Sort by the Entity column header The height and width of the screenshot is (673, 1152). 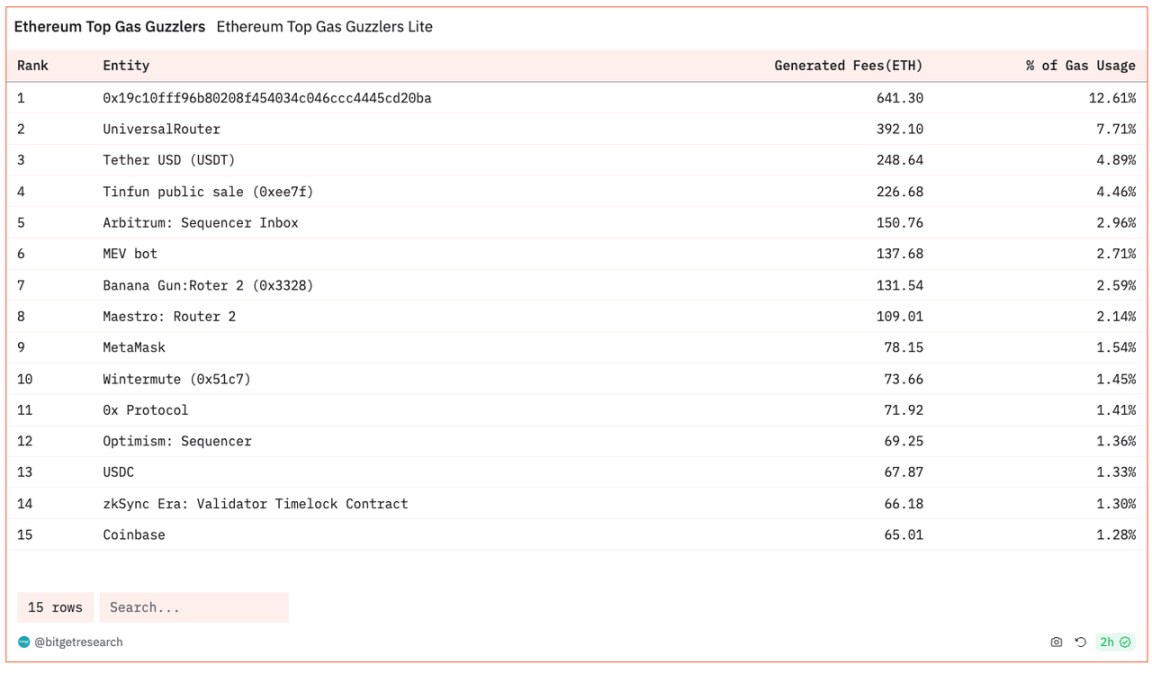[x=126, y=66]
